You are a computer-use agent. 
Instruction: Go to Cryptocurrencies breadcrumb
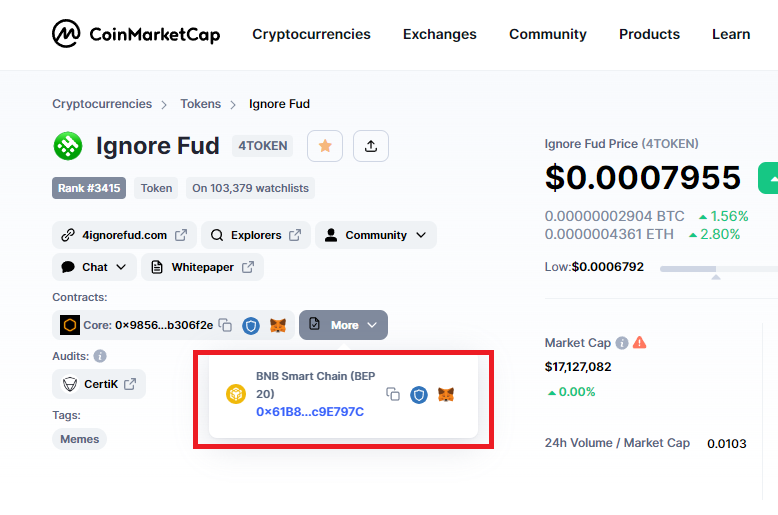click(x=102, y=104)
